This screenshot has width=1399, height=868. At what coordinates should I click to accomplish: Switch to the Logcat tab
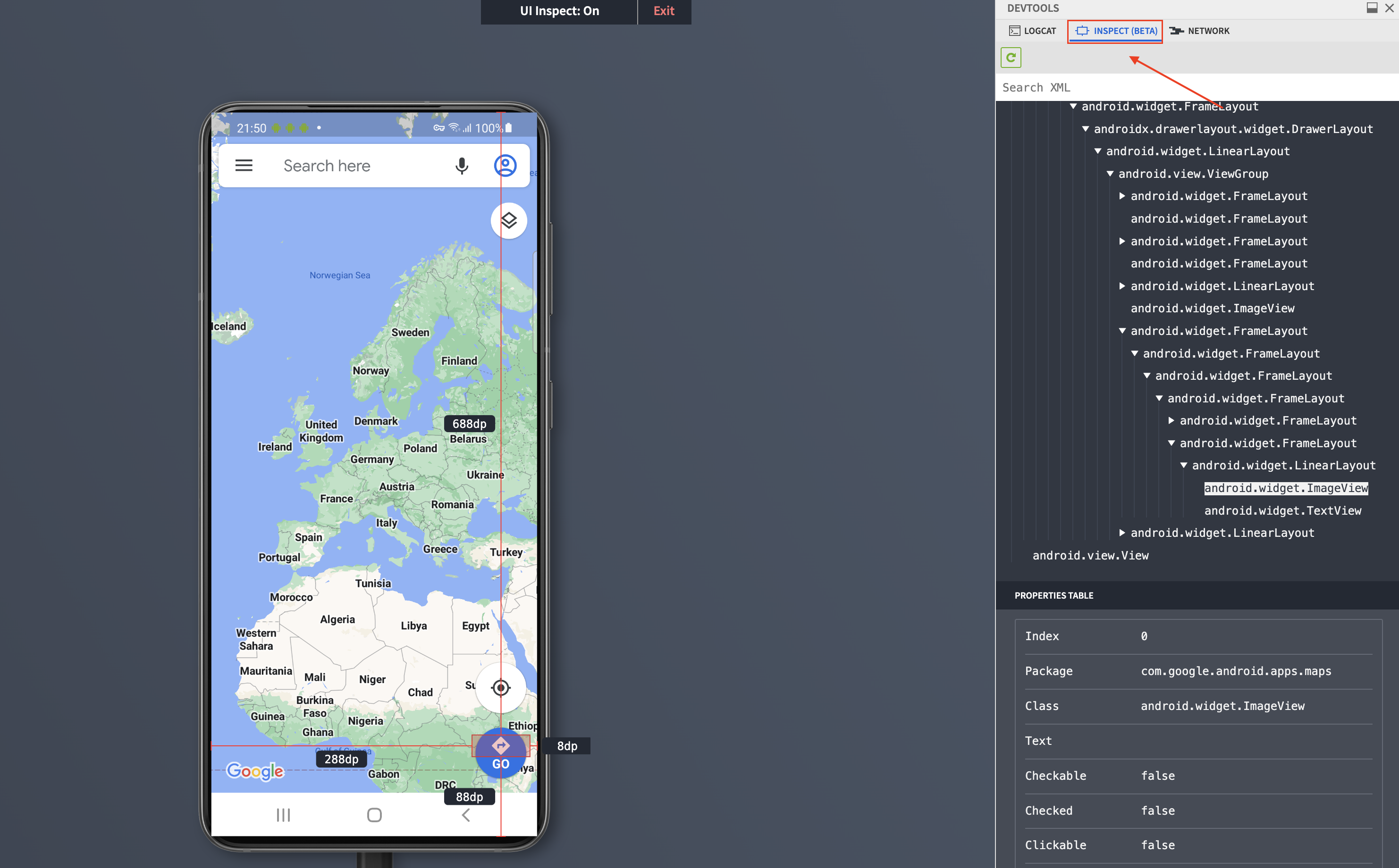tap(1033, 31)
